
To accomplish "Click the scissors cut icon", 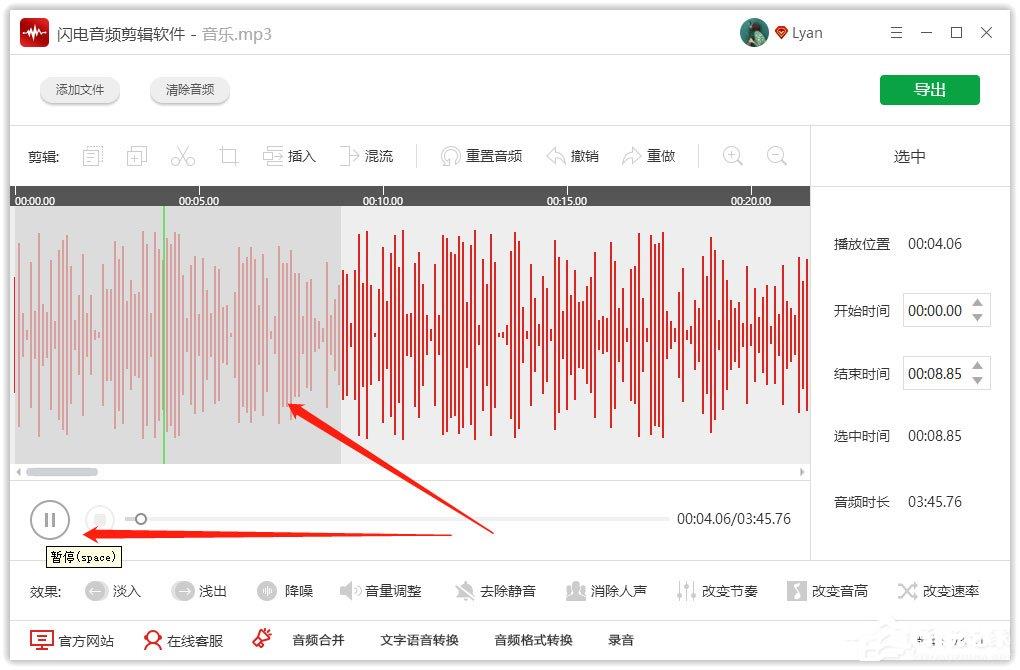I will 183,156.
